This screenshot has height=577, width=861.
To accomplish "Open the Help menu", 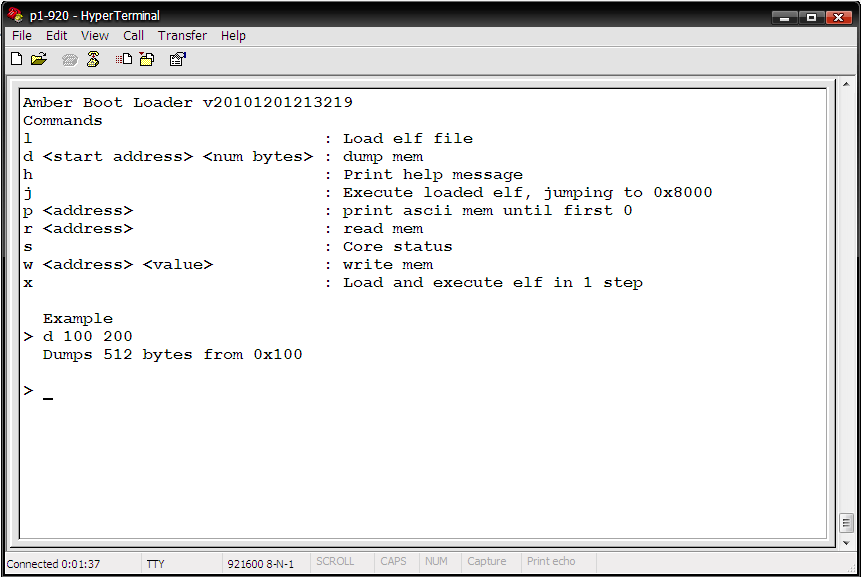I will (x=233, y=35).
